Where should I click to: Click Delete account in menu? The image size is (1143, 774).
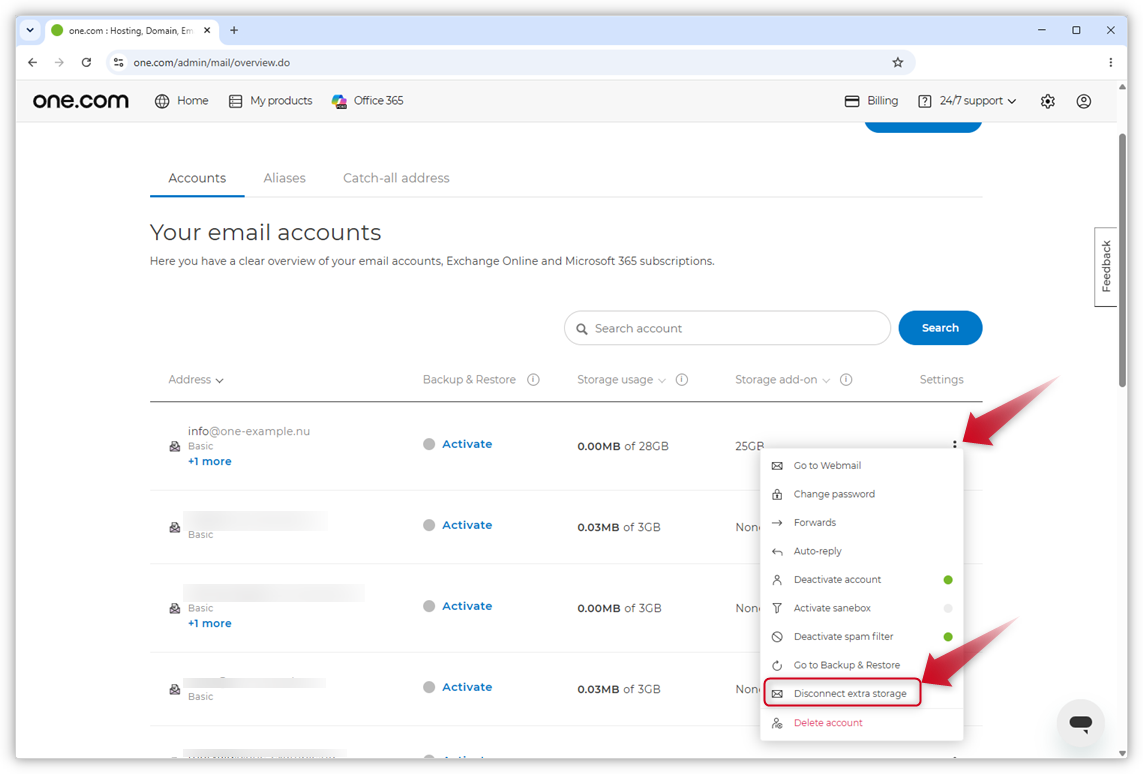pyautogui.click(x=862, y=723)
